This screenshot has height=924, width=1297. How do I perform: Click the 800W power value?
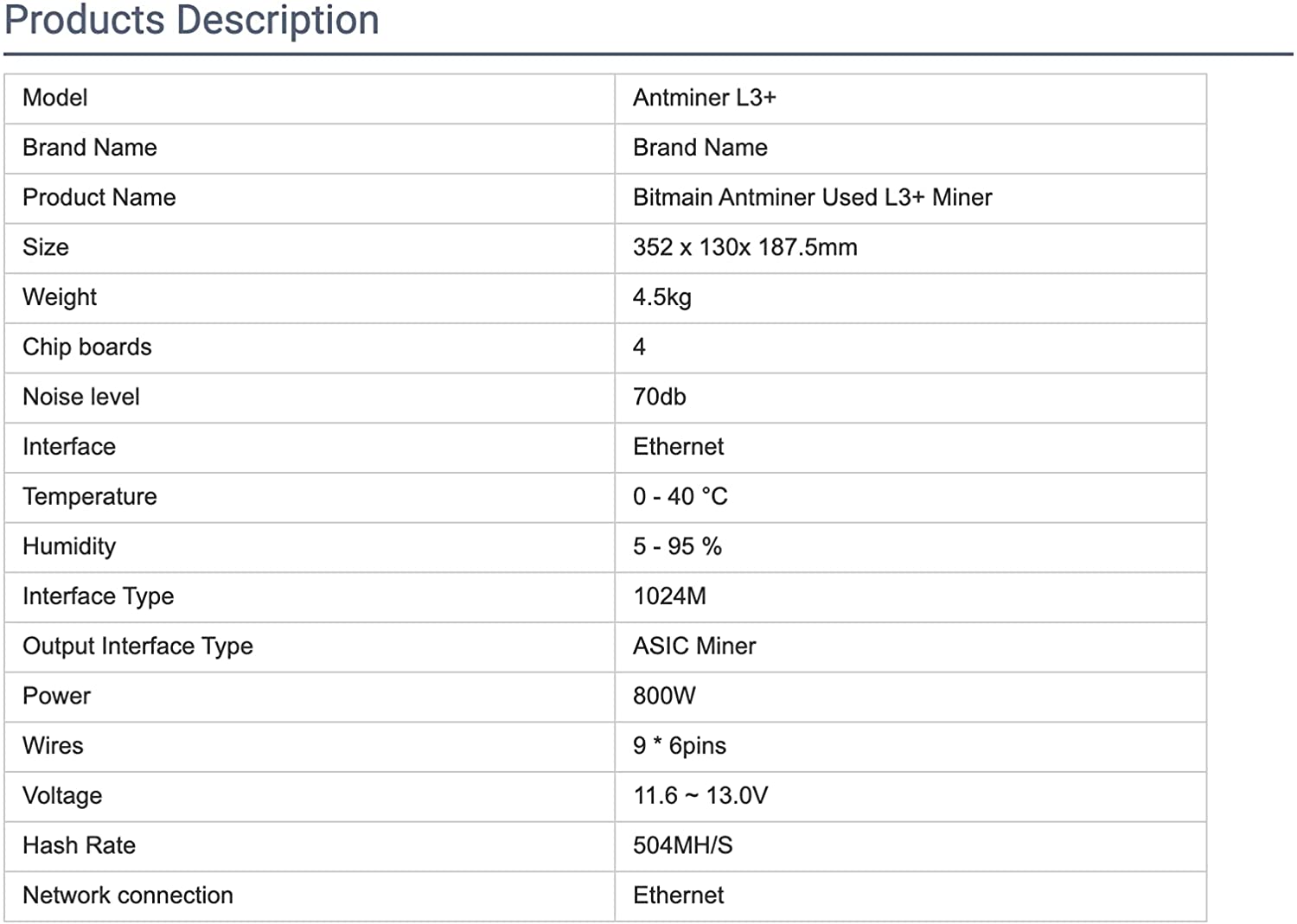[x=663, y=696]
